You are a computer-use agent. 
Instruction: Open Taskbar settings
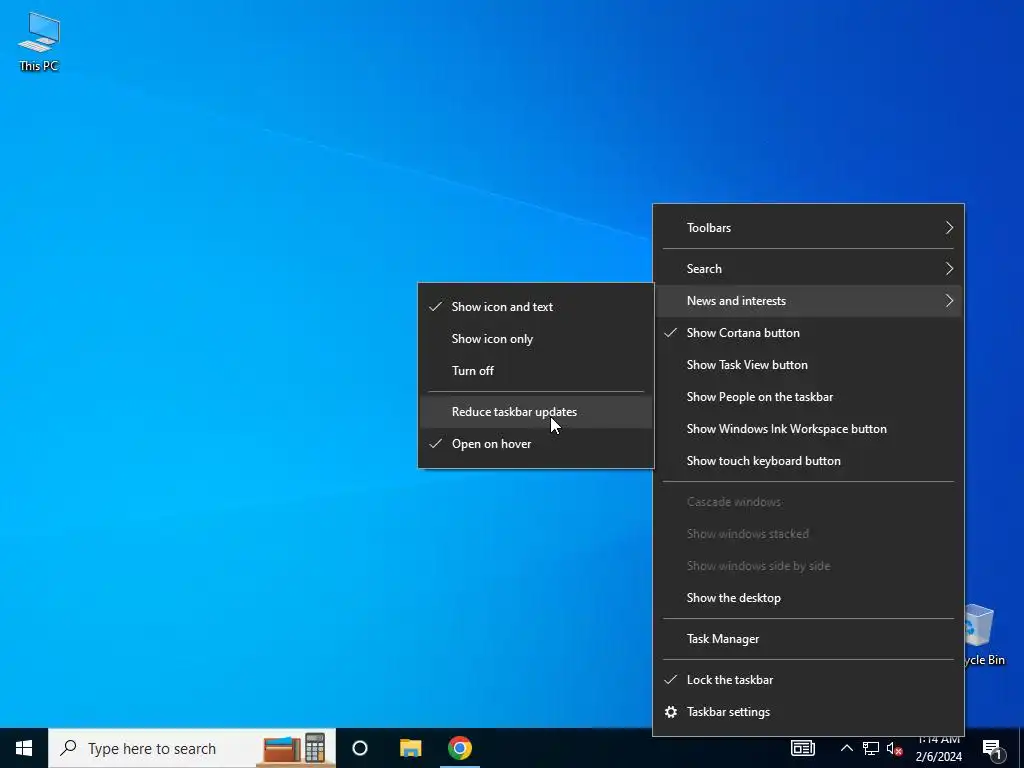point(808,712)
